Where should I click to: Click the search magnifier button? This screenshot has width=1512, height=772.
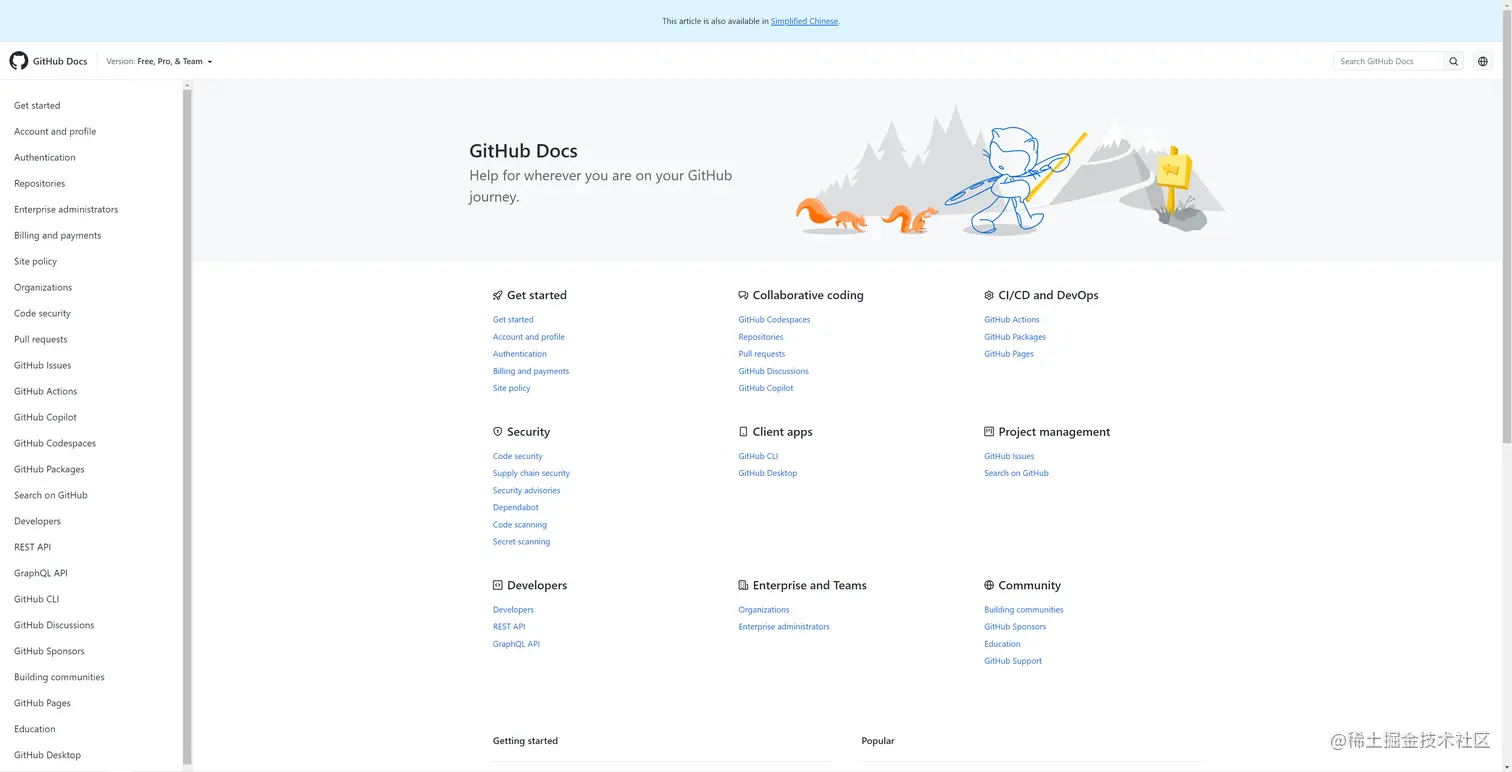pos(1454,61)
